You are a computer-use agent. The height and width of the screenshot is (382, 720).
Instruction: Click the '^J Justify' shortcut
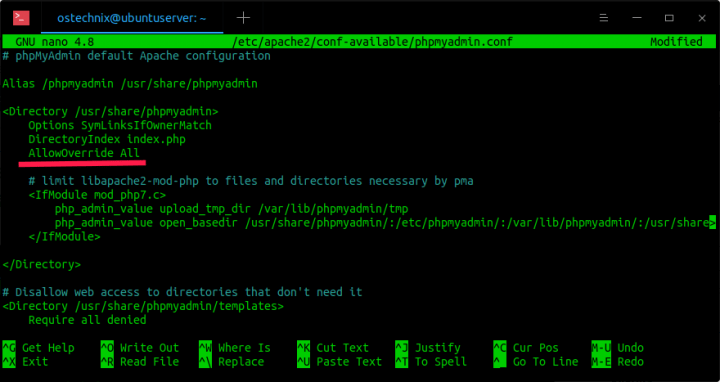[x=428, y=348]
